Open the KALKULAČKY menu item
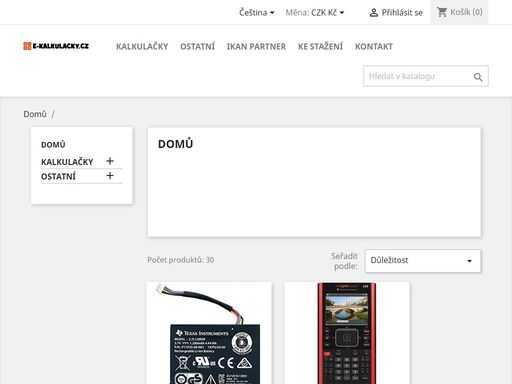The image size is (512, 384). coord(142,46)
